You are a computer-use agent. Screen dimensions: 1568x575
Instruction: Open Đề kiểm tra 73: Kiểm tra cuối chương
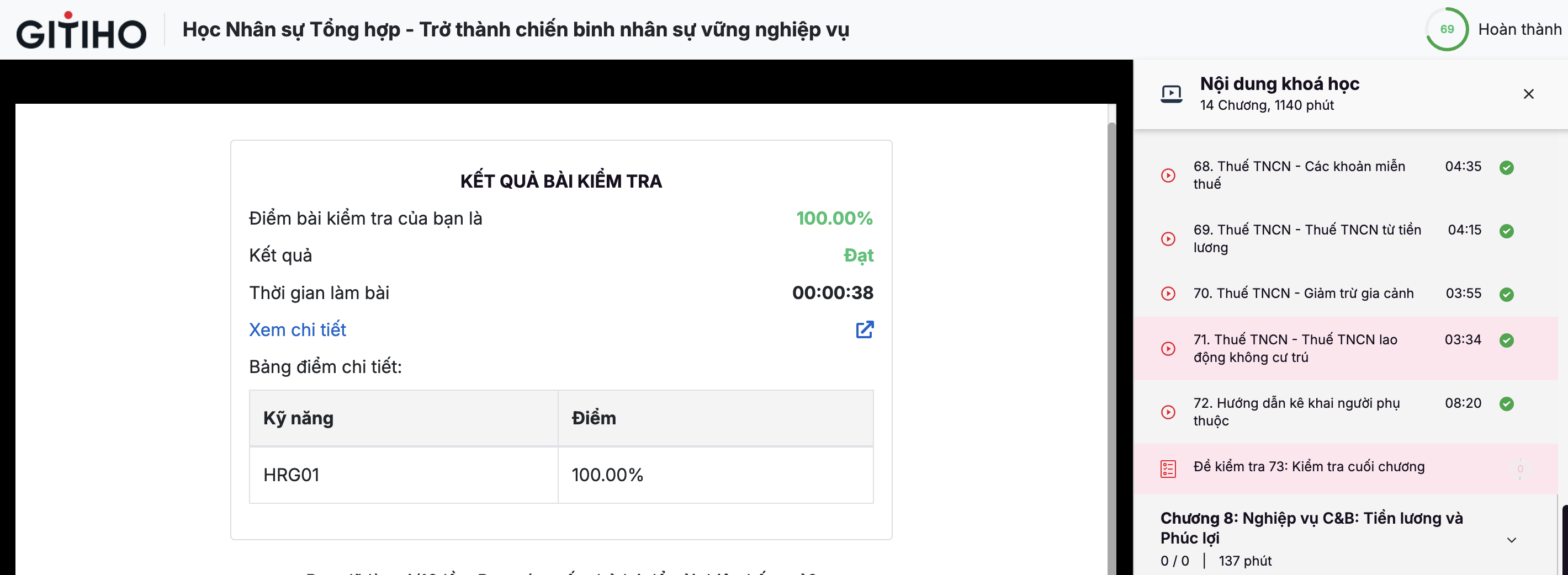1309,467
